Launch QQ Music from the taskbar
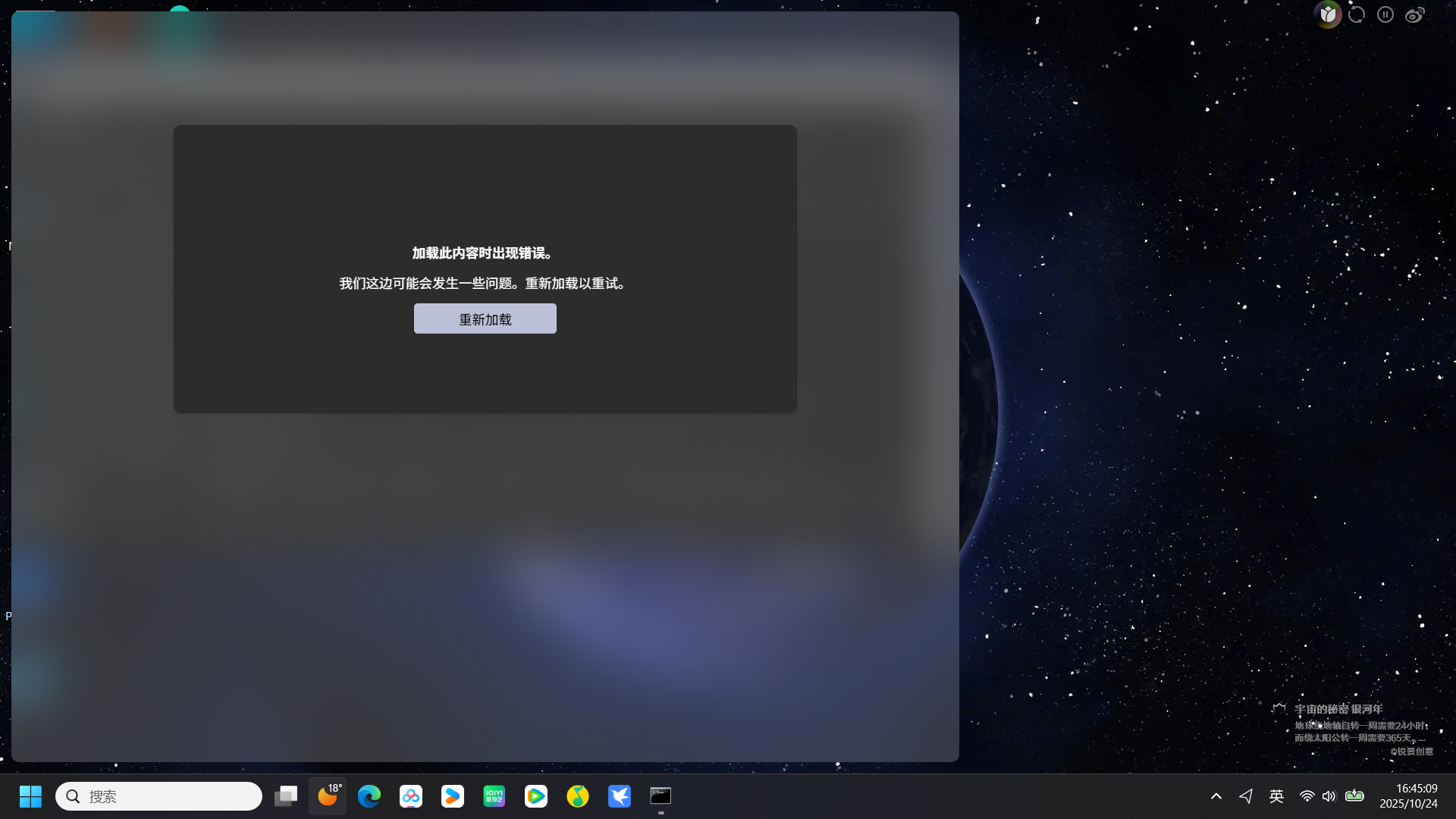 pos(578,796)
